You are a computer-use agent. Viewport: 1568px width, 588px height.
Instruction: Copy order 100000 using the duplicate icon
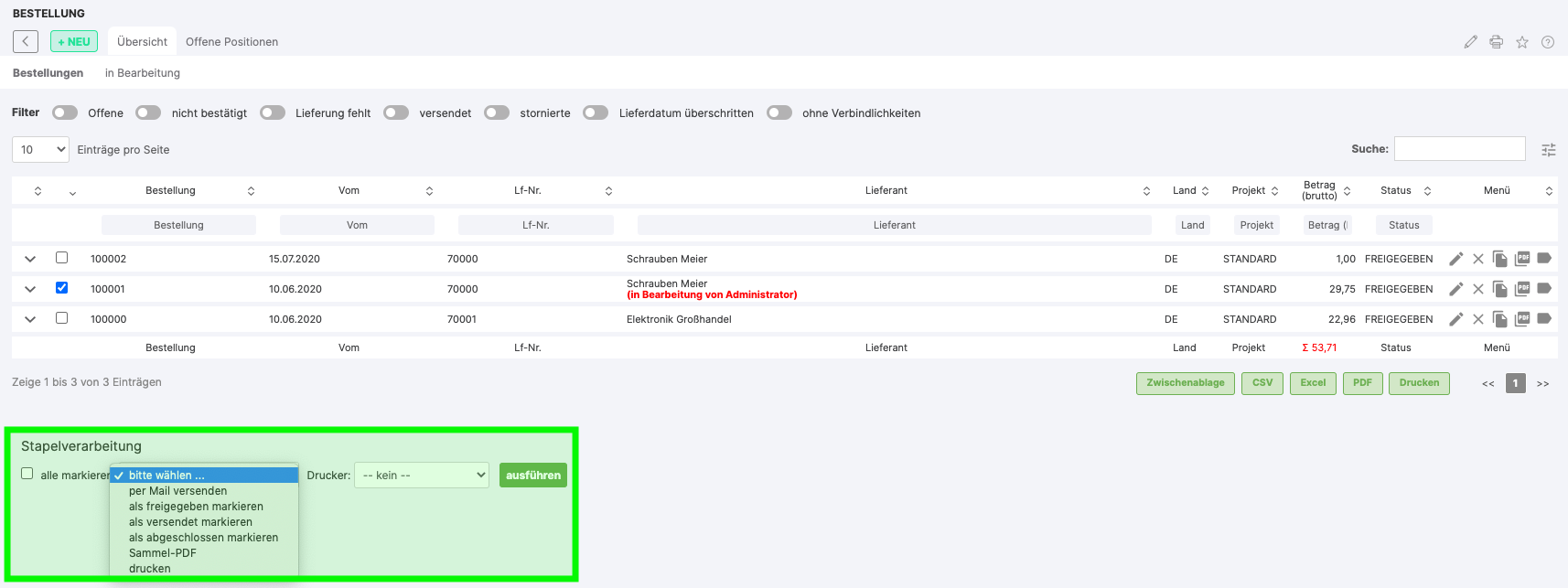(x=1499, y=319)
